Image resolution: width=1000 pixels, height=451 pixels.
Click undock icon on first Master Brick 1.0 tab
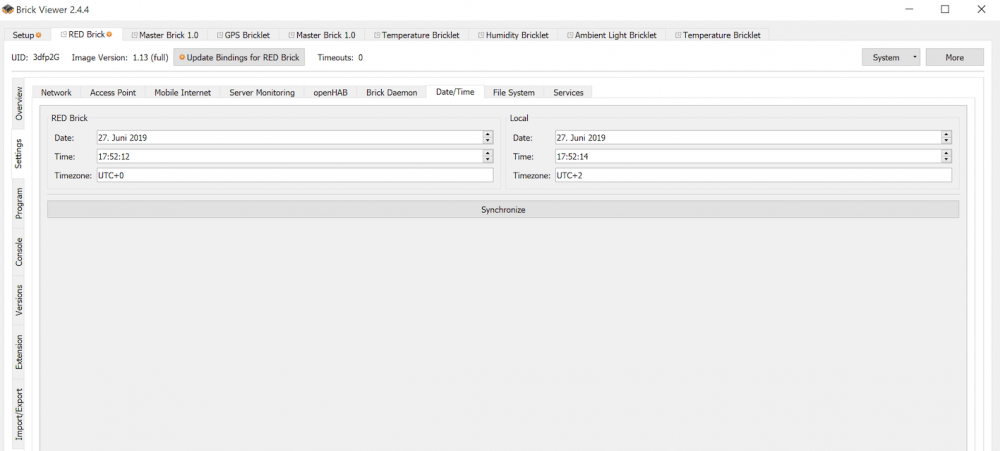pos(134,35)
